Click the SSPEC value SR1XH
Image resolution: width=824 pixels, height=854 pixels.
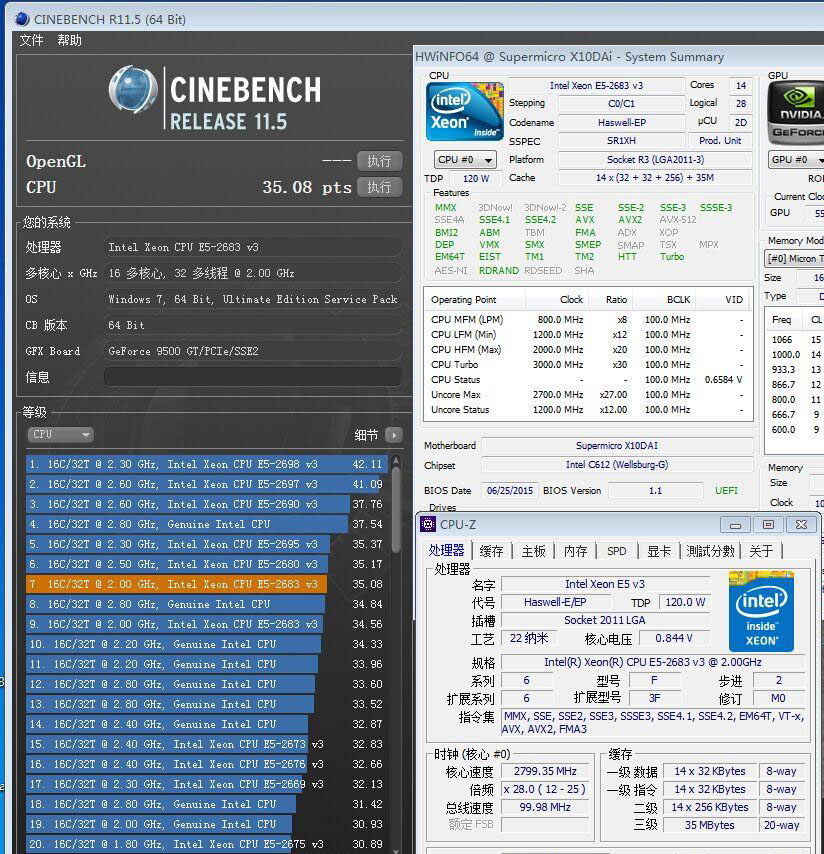click(621, 141)
